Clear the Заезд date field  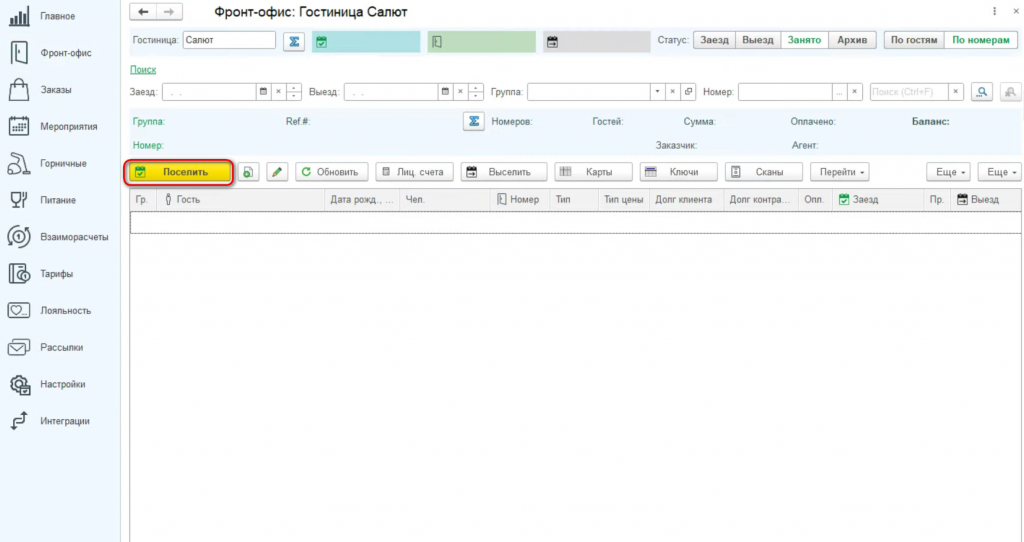pos(278,92)
